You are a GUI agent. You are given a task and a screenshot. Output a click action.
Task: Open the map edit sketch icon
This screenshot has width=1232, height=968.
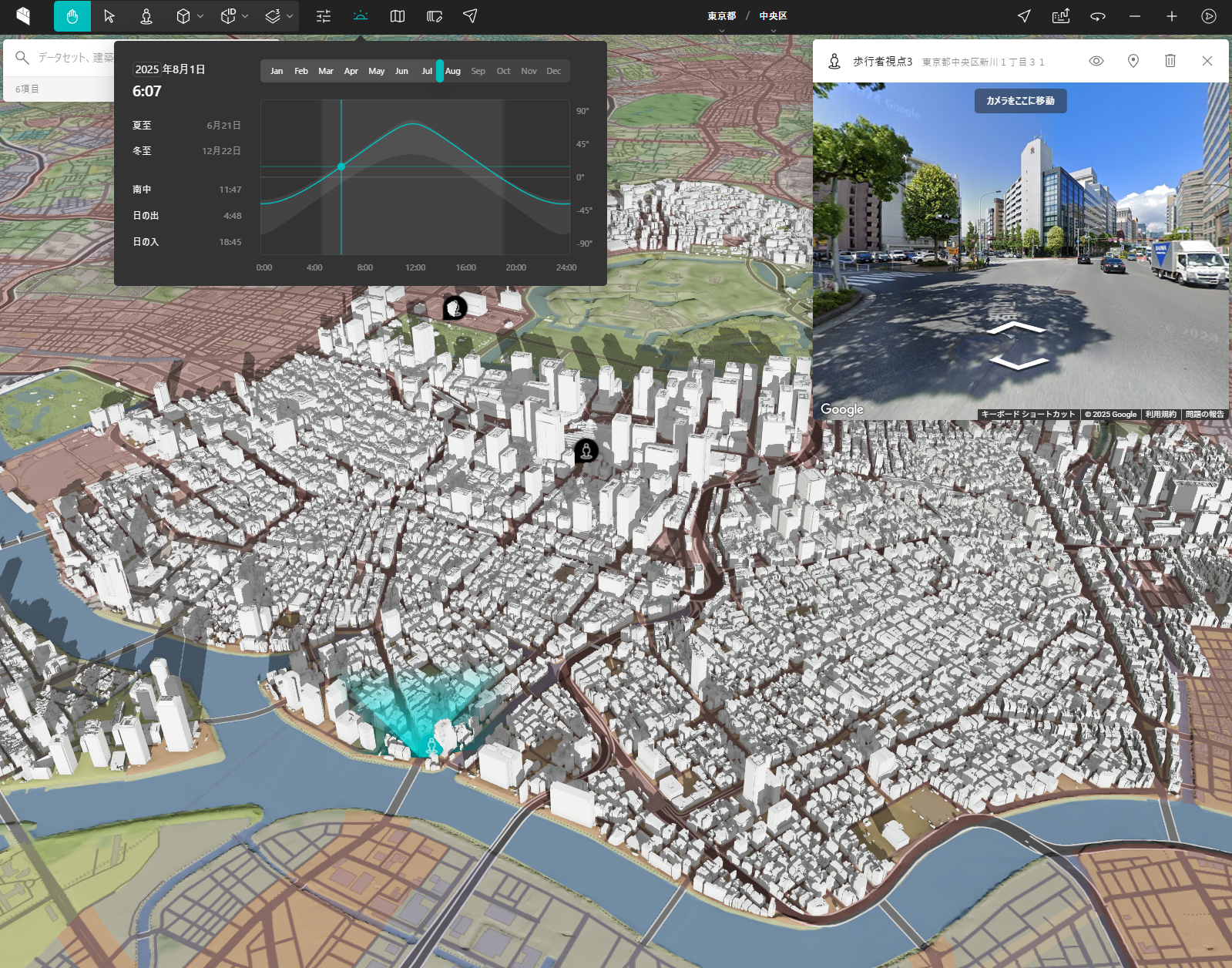coord(435,16)
